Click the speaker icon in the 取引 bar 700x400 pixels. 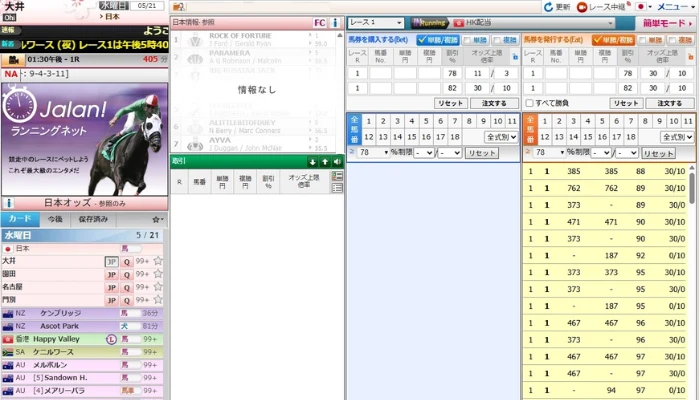pos(337,160)
